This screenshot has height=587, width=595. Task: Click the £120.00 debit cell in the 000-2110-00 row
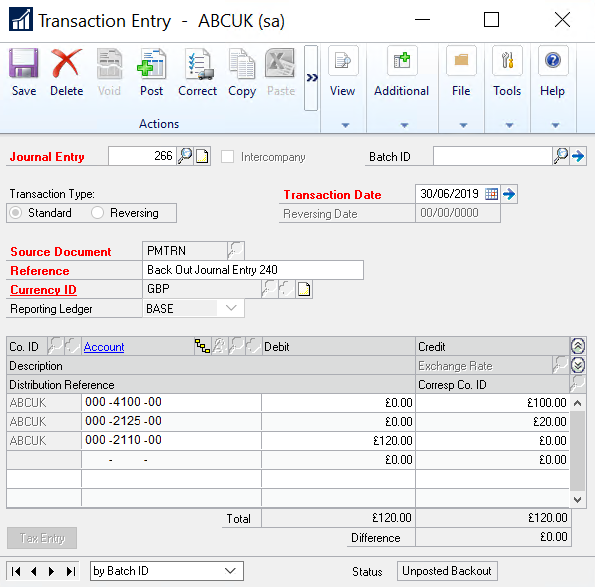(338, 440)
